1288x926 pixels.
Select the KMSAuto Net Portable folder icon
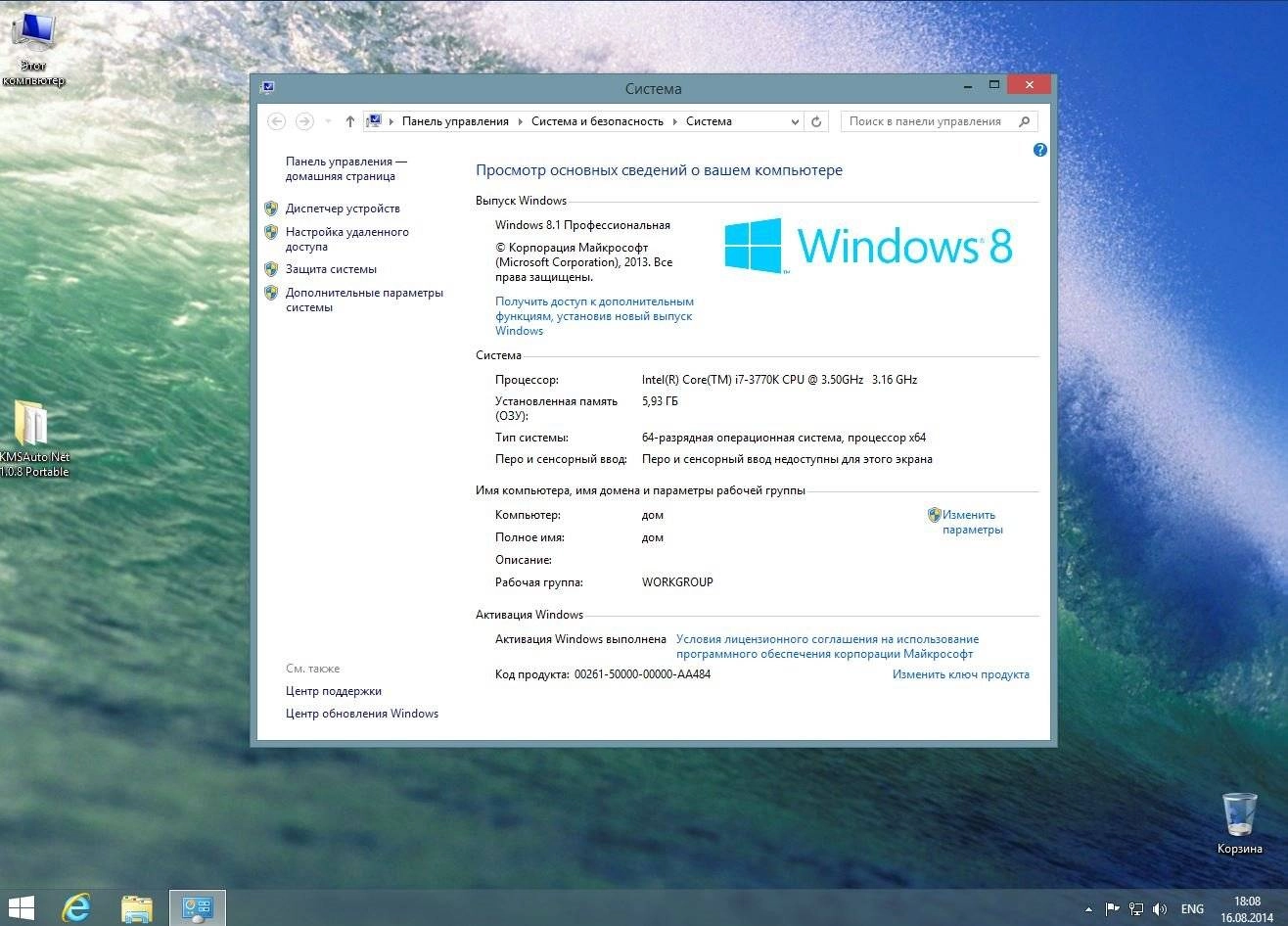(x=32, y=439)
